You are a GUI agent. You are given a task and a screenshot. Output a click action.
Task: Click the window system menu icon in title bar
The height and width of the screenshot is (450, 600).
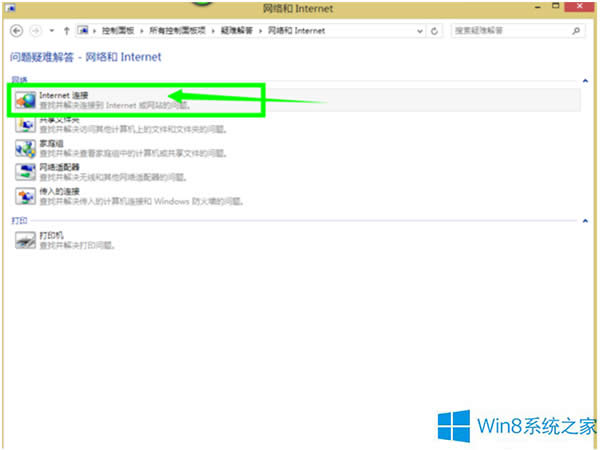(10, 8)
